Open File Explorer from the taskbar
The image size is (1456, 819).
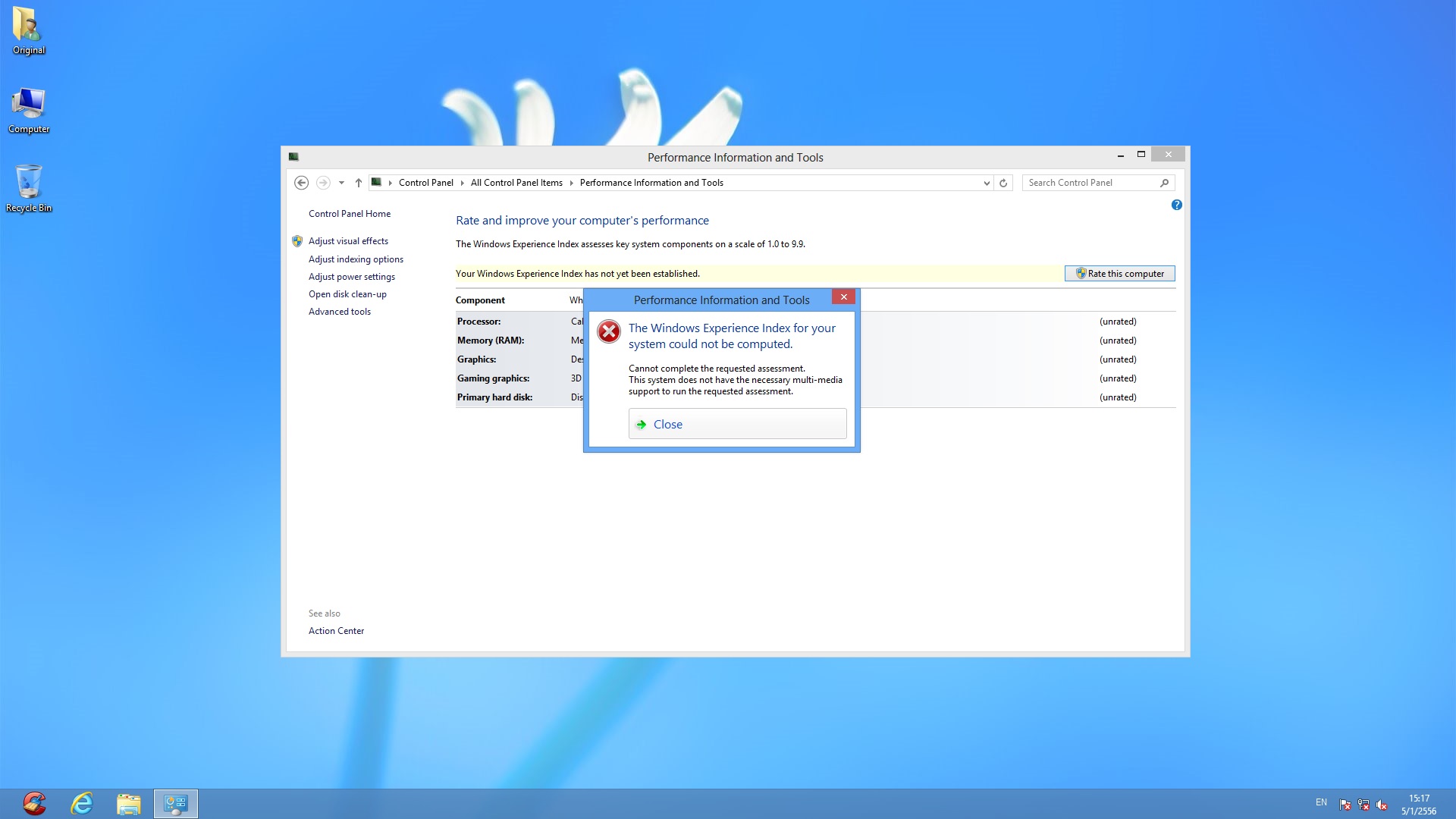128,804
